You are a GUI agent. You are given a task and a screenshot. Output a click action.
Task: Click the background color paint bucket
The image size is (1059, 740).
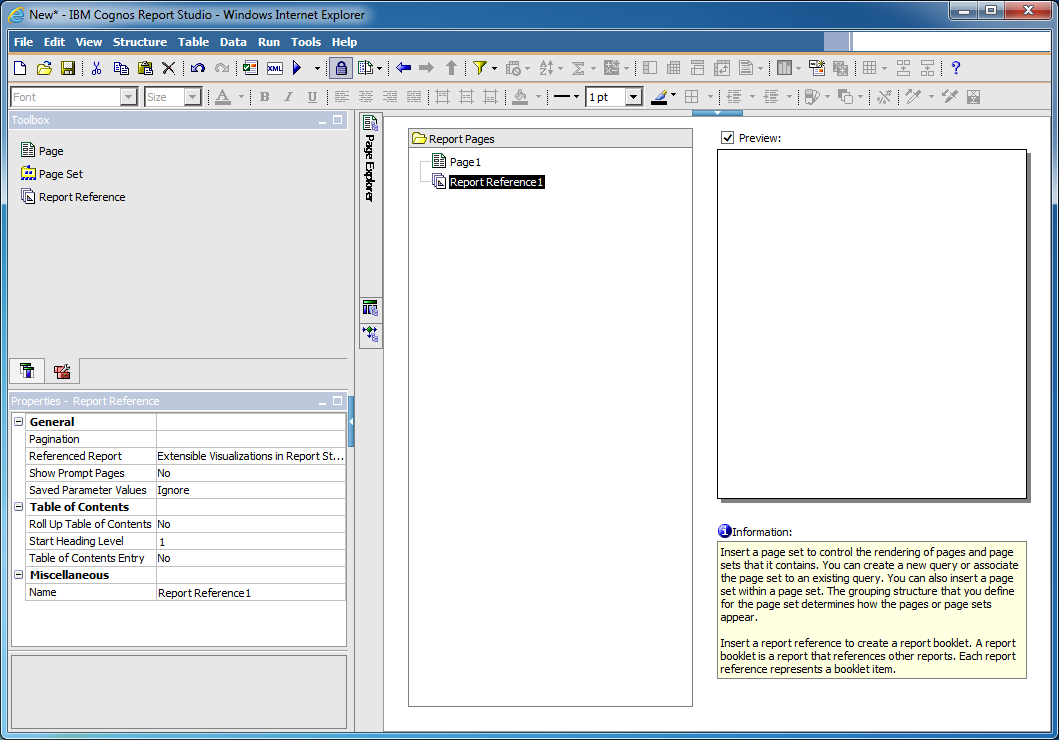pyautogui.click(x=520, y=97)
